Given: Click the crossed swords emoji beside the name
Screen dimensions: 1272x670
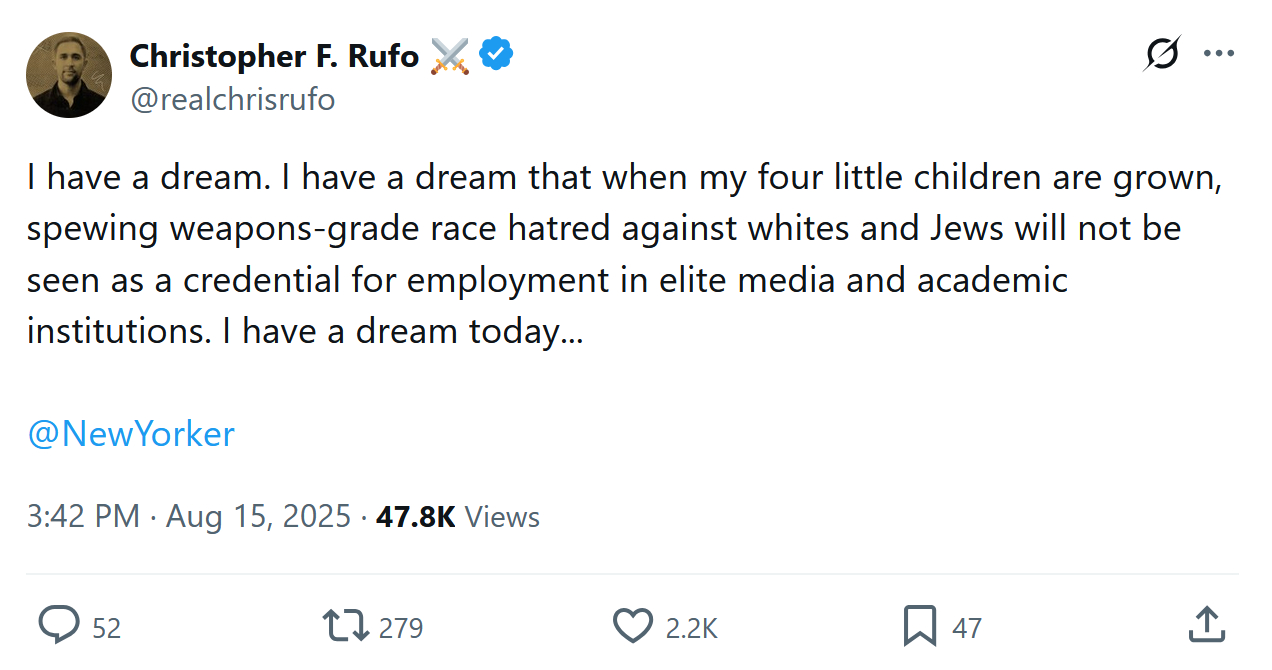Looking at the screenshot, I should [450, 56].
